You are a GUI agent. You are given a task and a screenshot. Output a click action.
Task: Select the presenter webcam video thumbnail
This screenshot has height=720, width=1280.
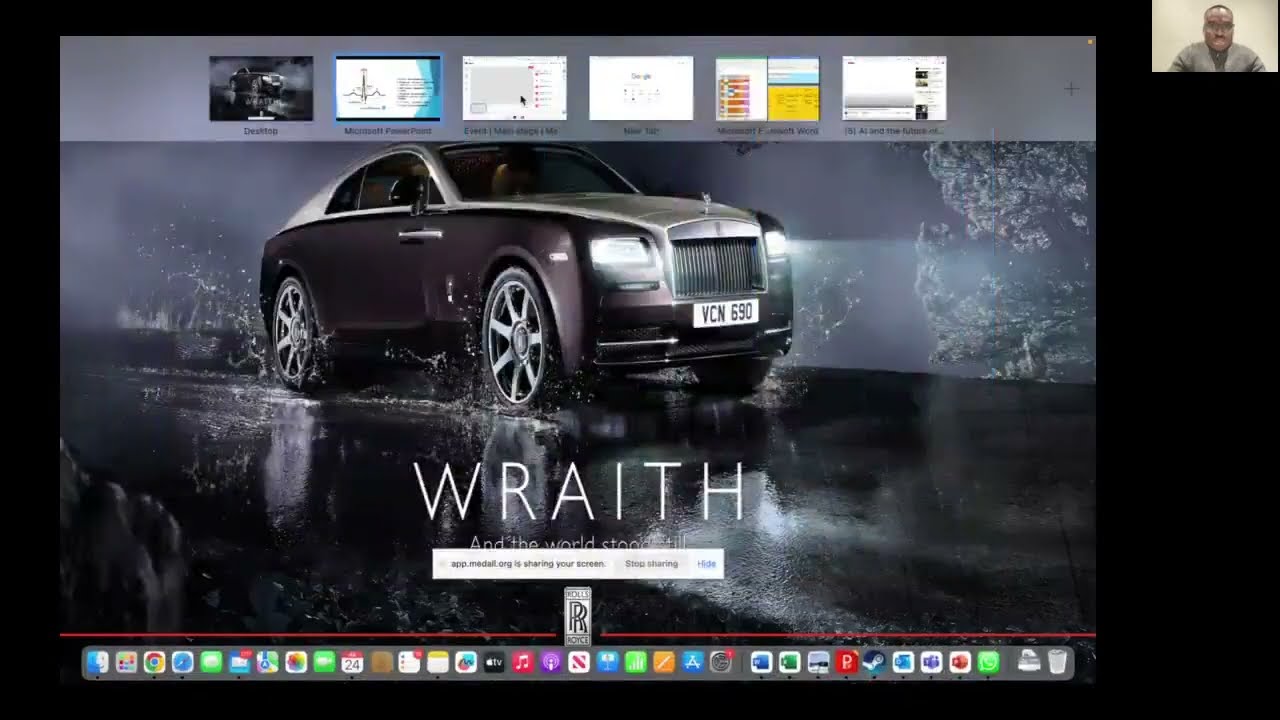[1216, 36]
